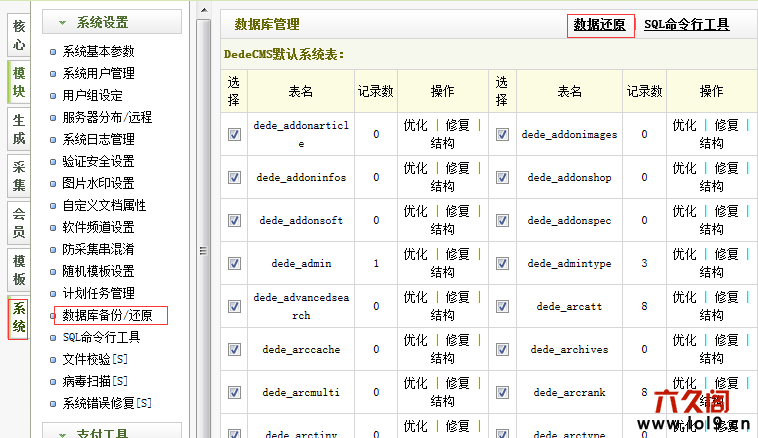Open 服务器分布/远程 in sidebar
The width and height of the screenshot is (758, 438).
click(x=107, y=117)
